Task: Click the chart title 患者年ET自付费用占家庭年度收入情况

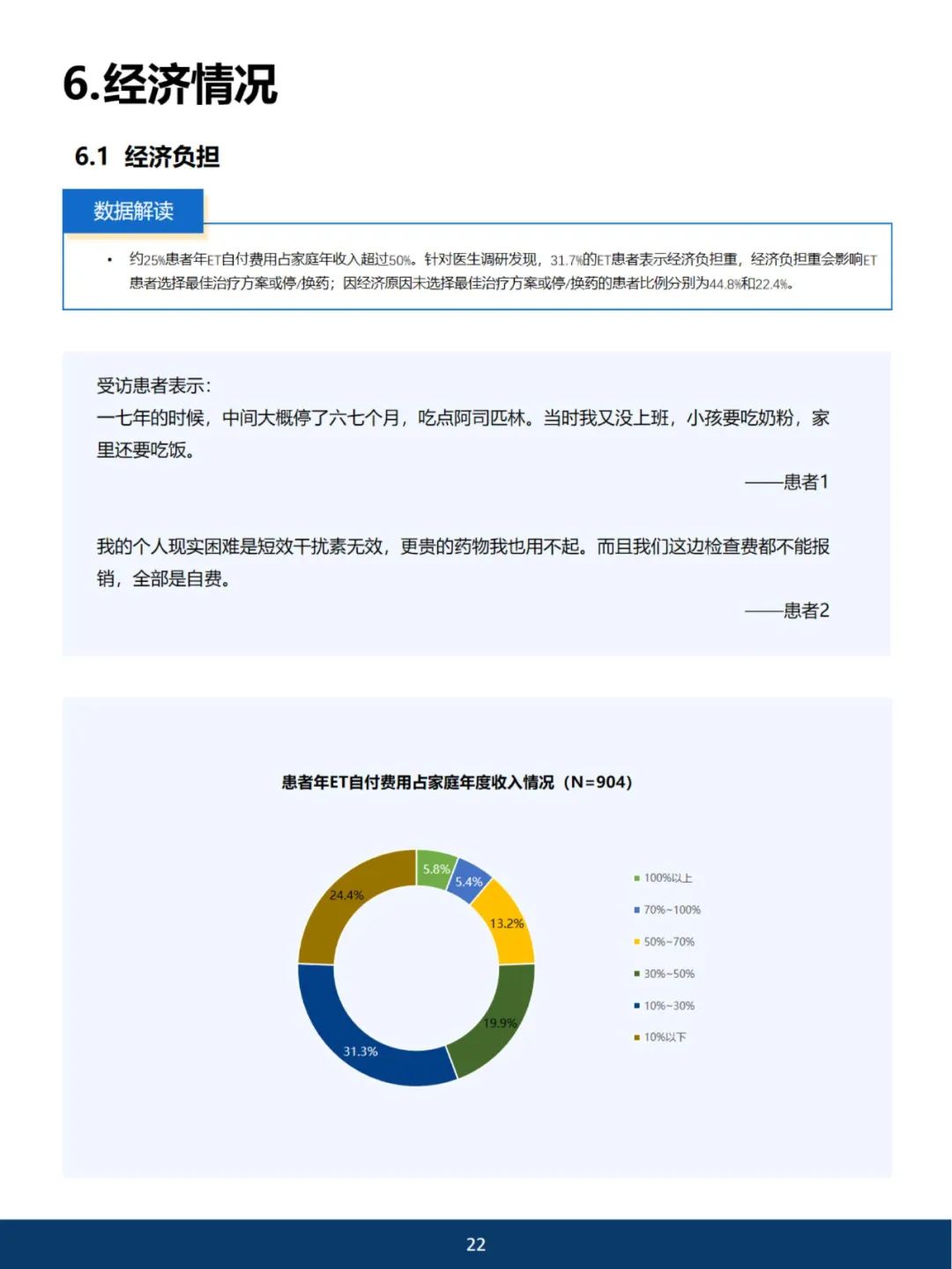Action: point(458,780)
